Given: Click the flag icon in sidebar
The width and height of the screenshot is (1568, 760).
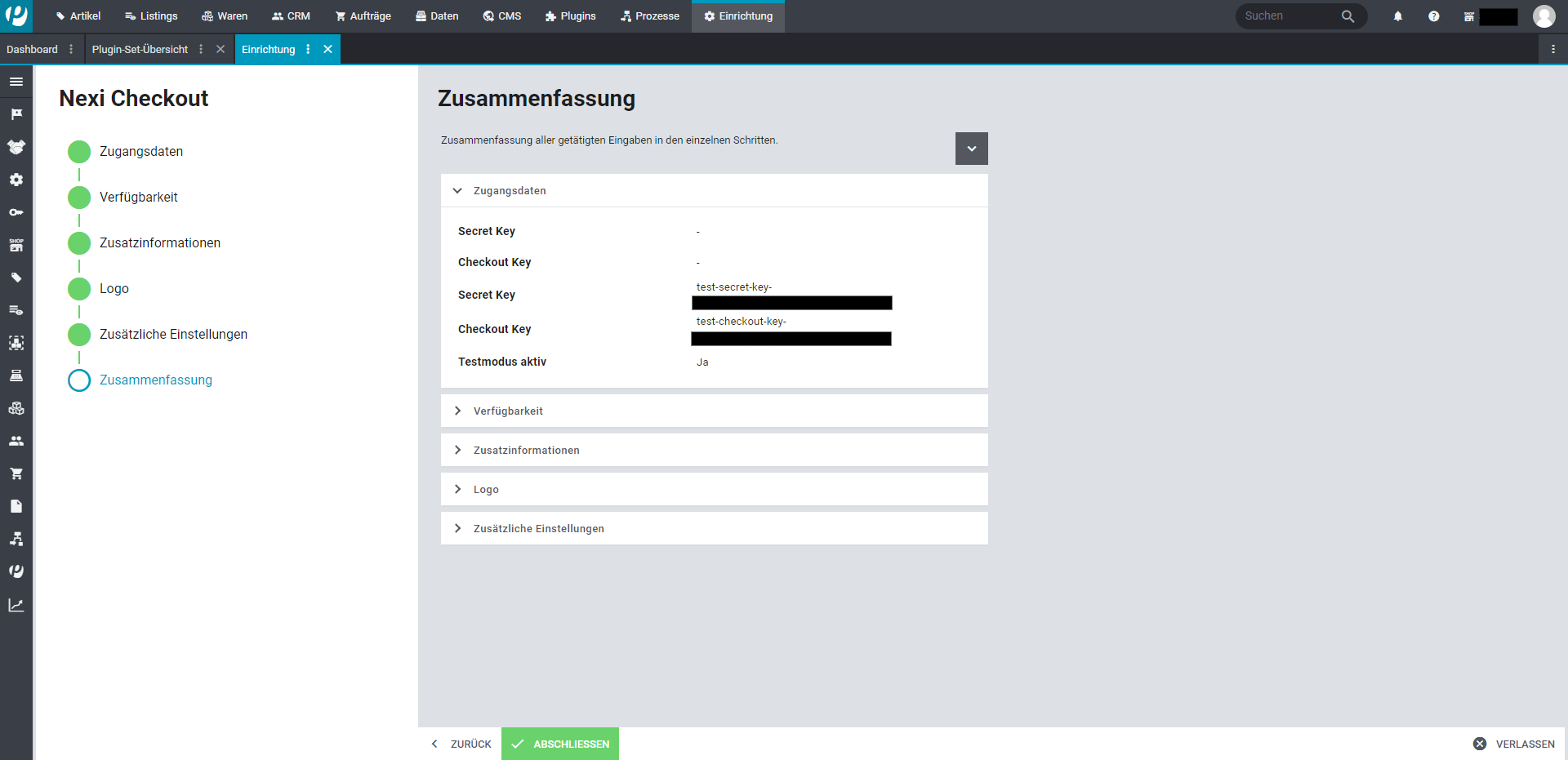Looking at the screenshot, I should pos(16,114).
